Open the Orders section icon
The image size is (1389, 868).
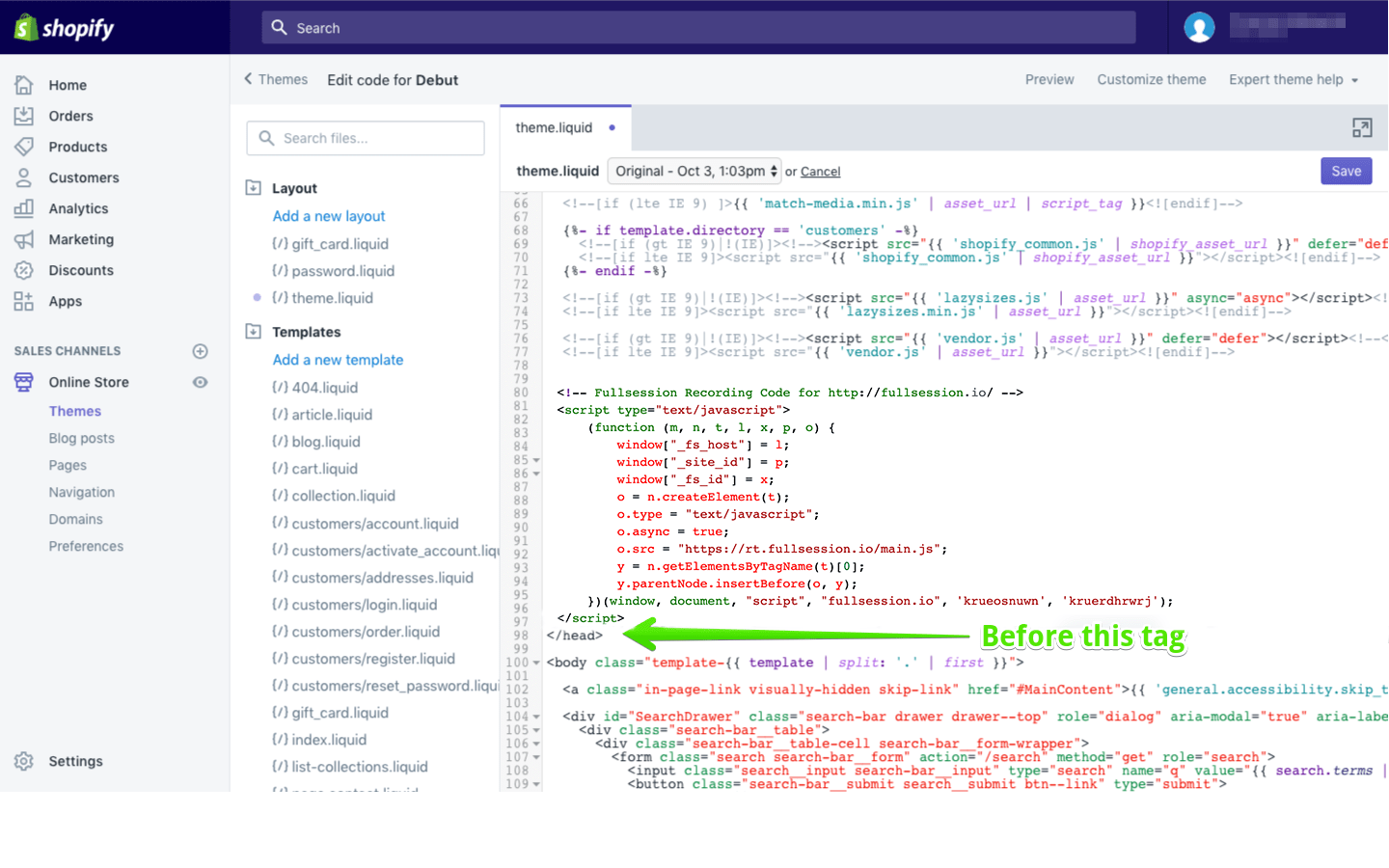click(24, 116)
